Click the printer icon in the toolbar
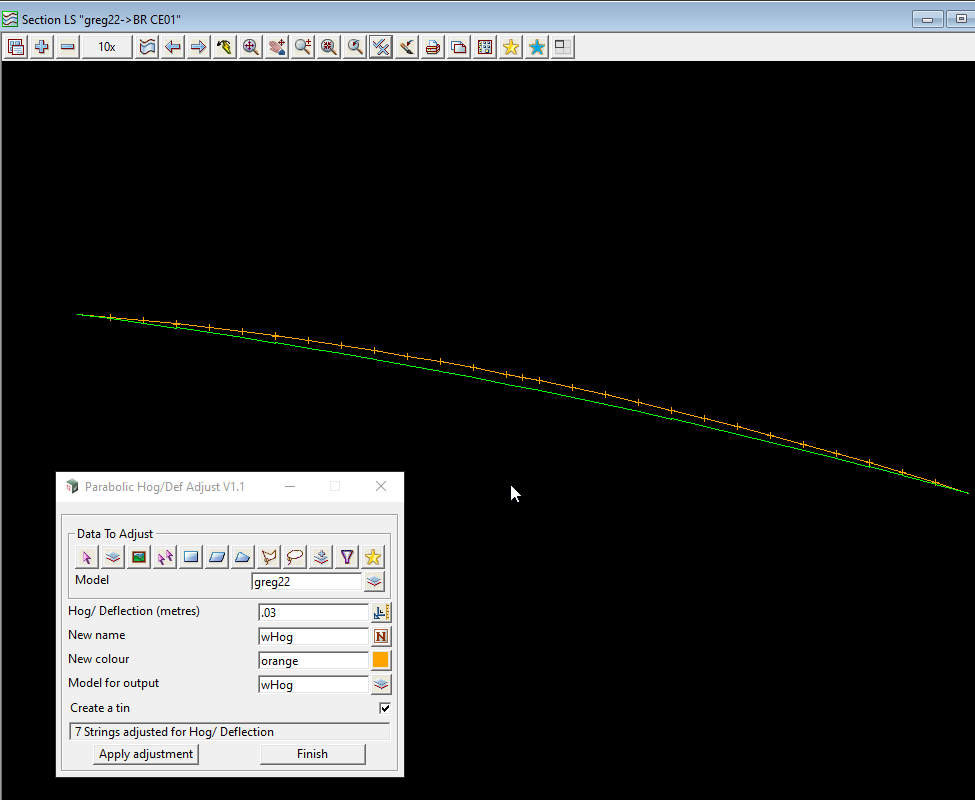This screenshot has height=800, width=975. pos(432,47)
